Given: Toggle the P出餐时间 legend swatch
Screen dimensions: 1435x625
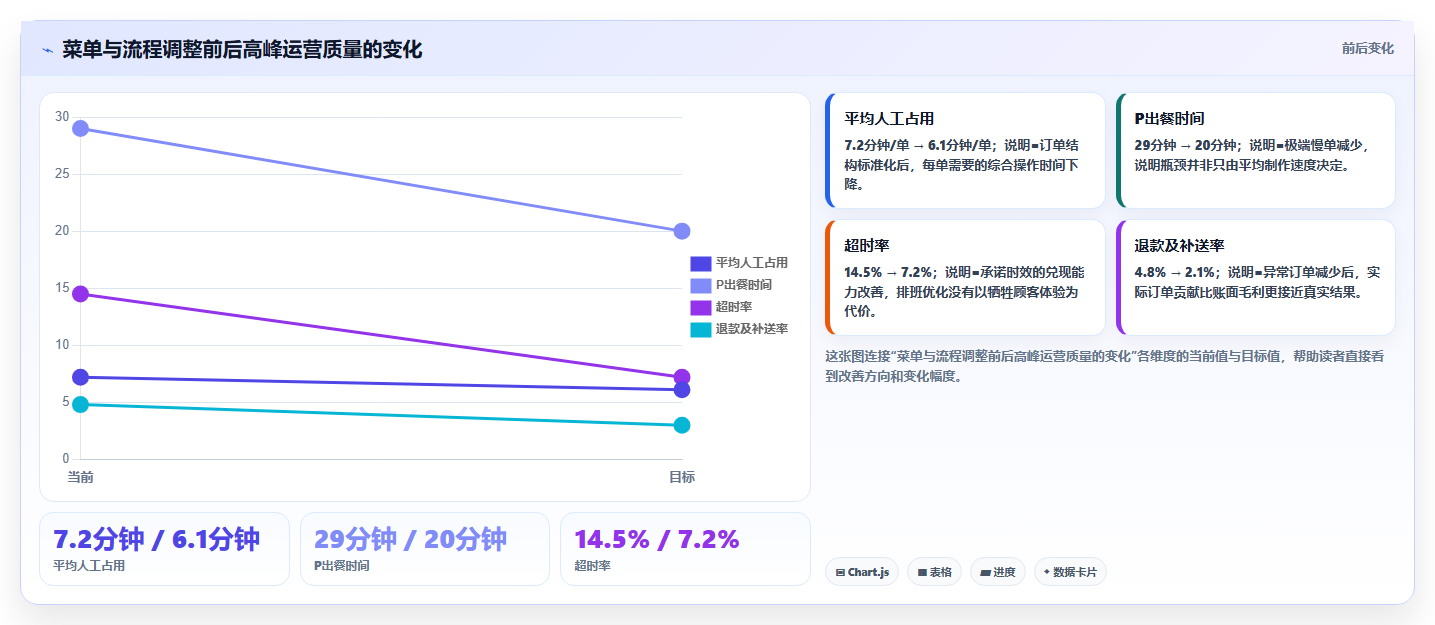Looking at the screenshot, I should click(x=701, y=285).
